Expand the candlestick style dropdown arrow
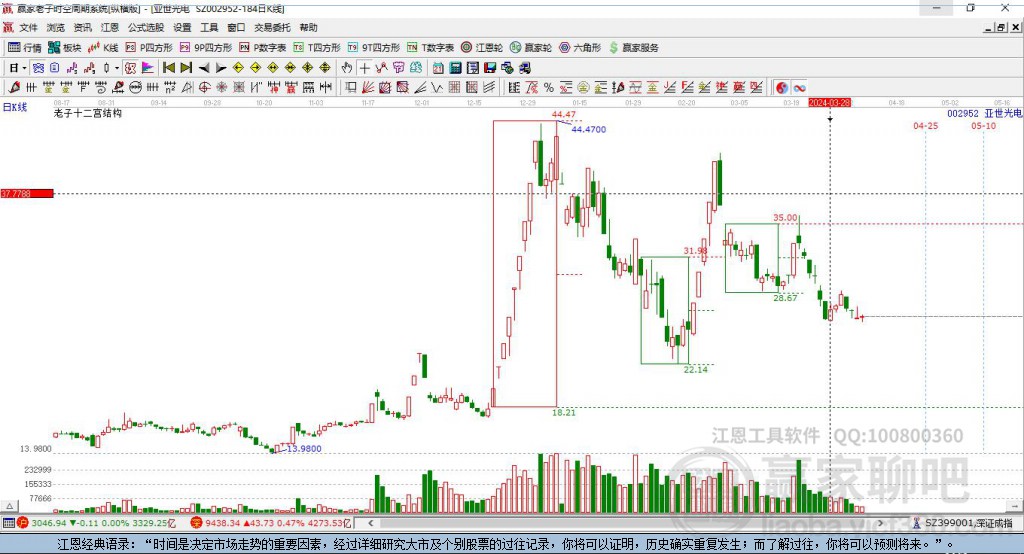Image resolution: width=1024 pixels, height=554 pixels. click(x=117, y=68)
